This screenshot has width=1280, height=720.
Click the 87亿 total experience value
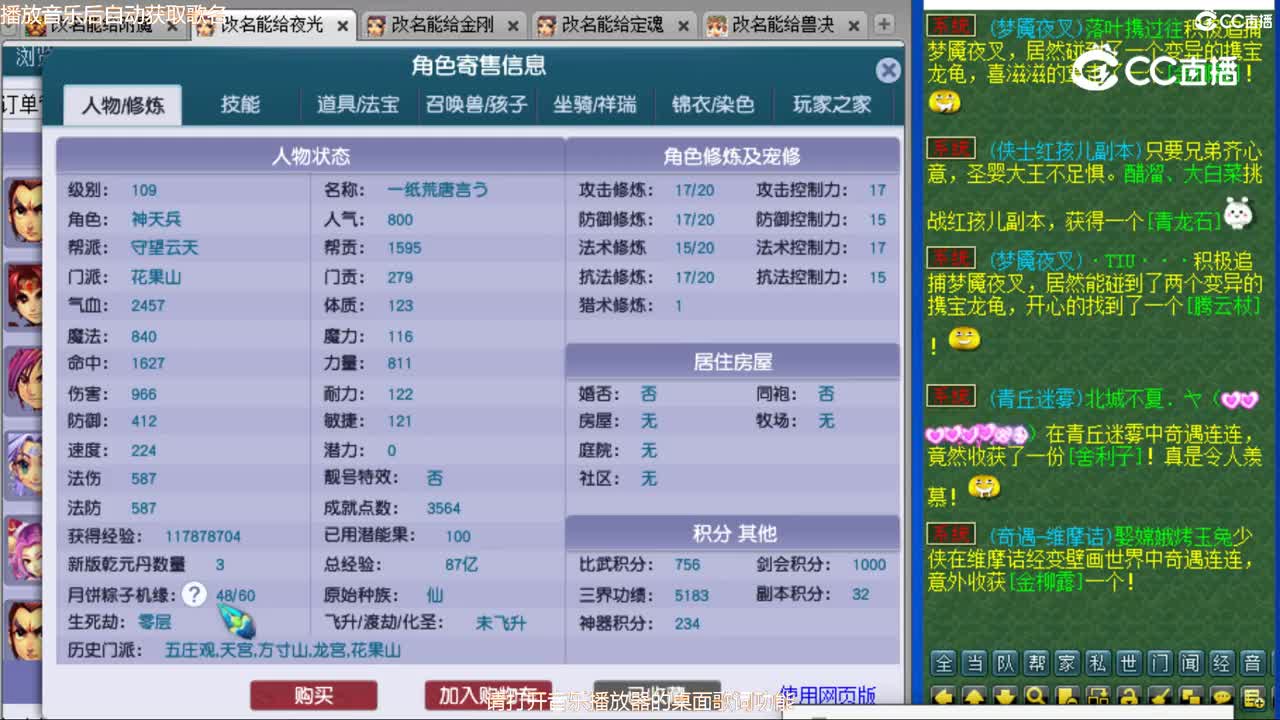tap(461, 565)
